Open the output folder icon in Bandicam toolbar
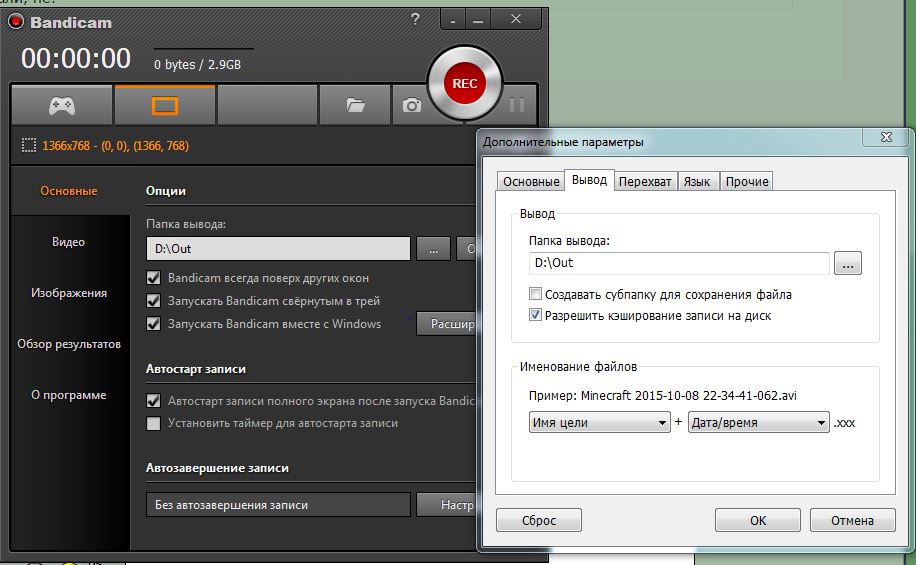 [x=355, y=105]
